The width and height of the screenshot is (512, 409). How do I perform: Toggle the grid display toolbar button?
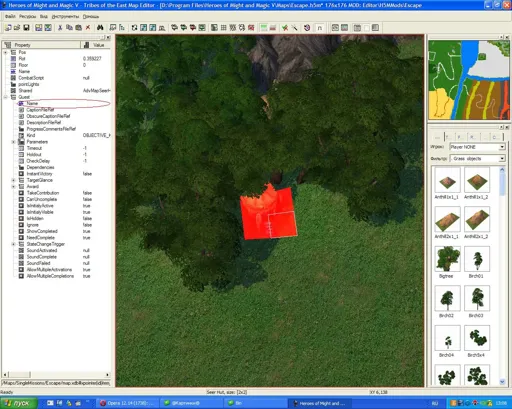coord(224,28)
